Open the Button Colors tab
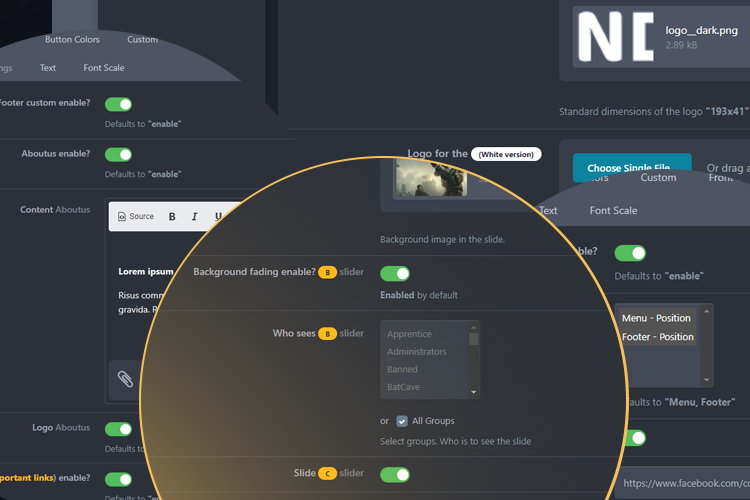The image size is (750, 500). point(72,40)
